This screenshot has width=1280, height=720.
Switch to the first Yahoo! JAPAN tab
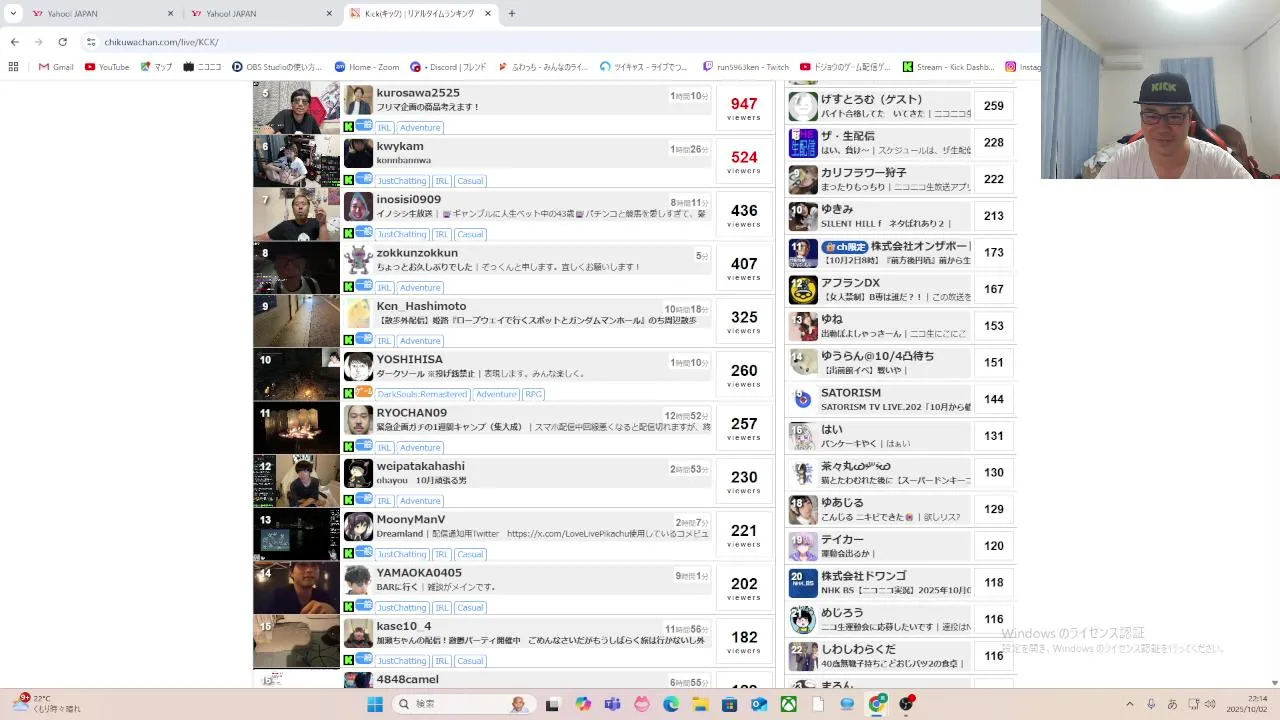[100, 14]
